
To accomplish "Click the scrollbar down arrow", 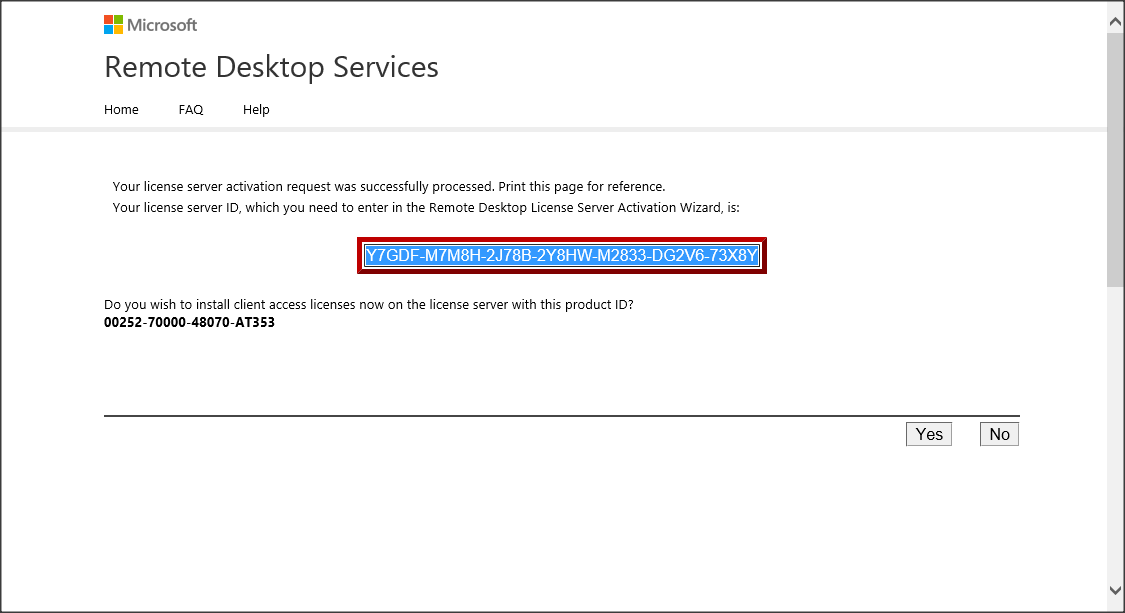I will point(1115,591).
